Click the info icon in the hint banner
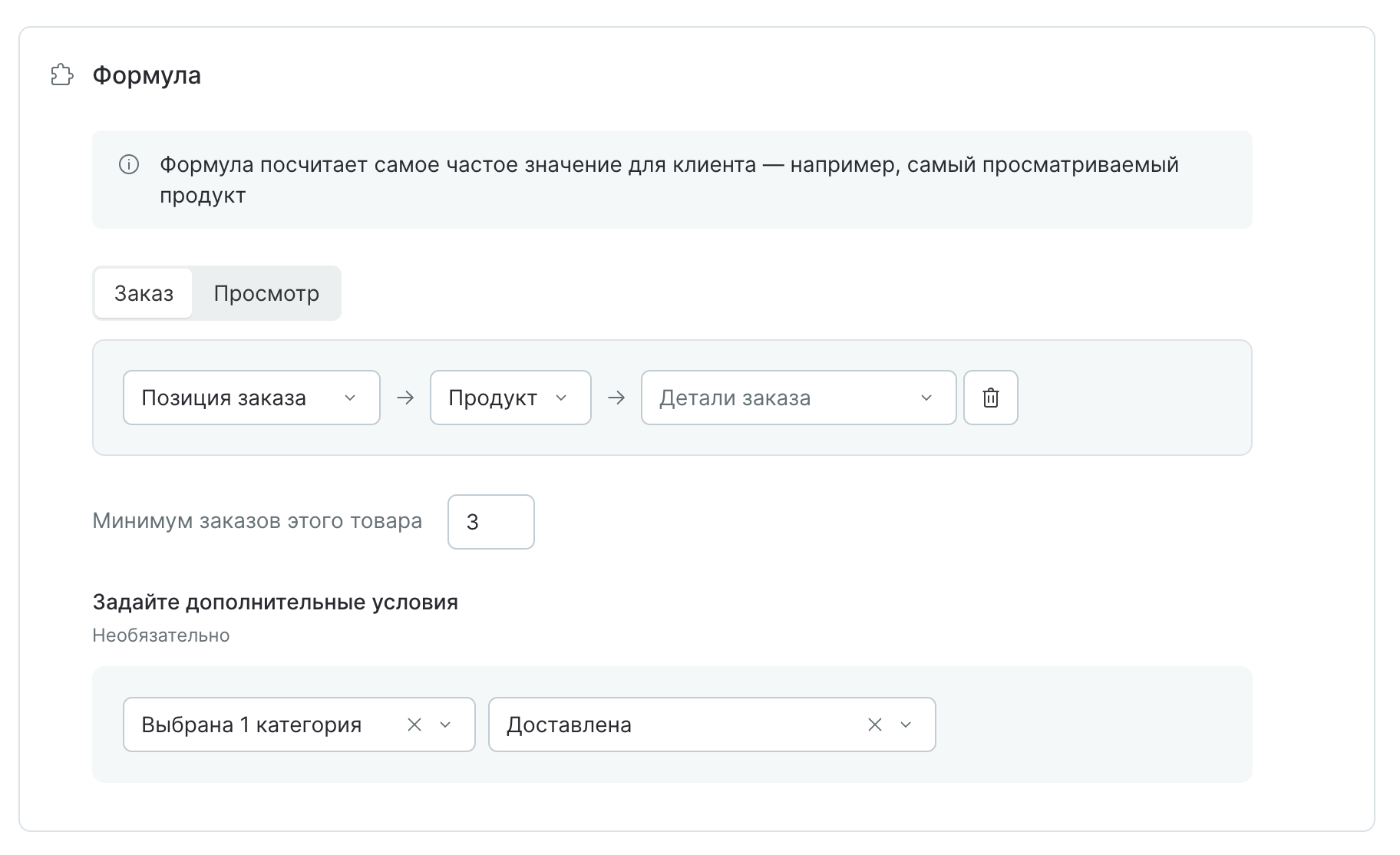 pyautogui.click(x=129, y=165)
